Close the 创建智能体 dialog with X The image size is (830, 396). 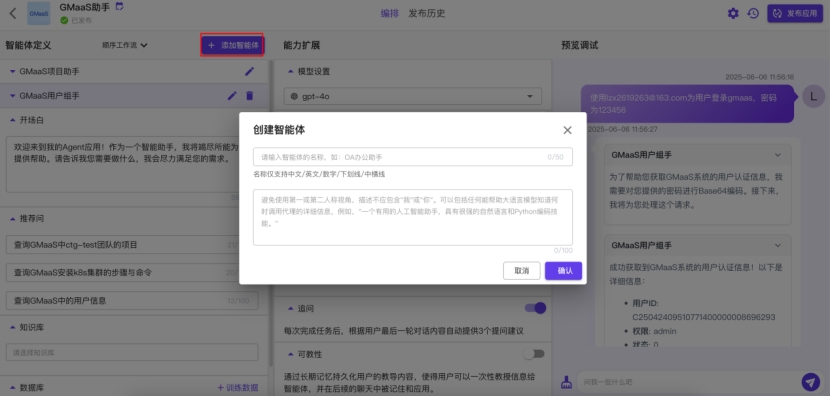[567, 130]
